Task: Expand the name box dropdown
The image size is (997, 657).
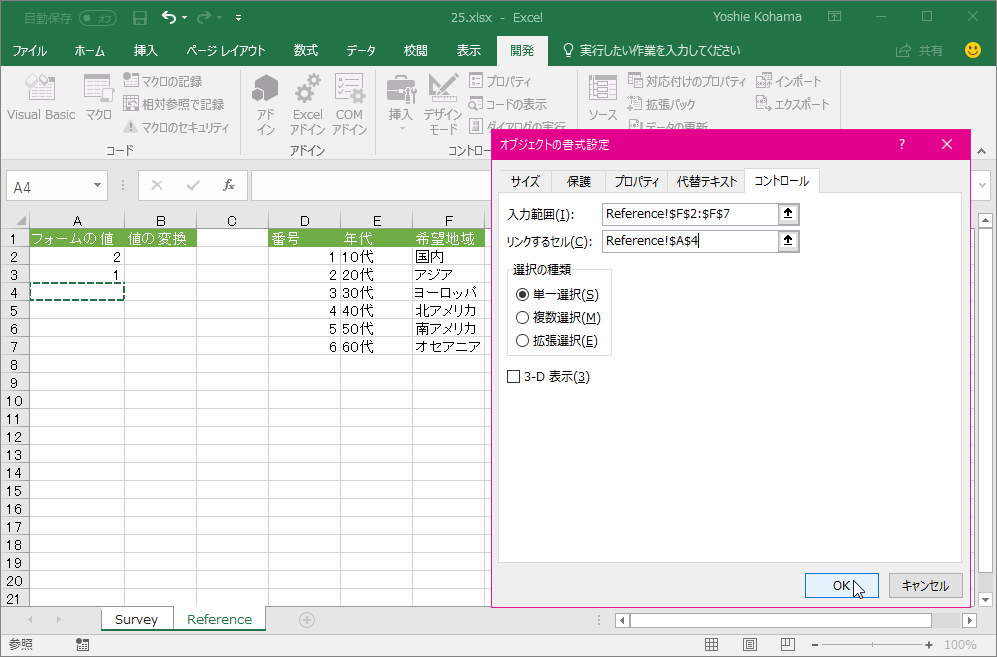Action: pyautogui.click(x=97, y=186)
